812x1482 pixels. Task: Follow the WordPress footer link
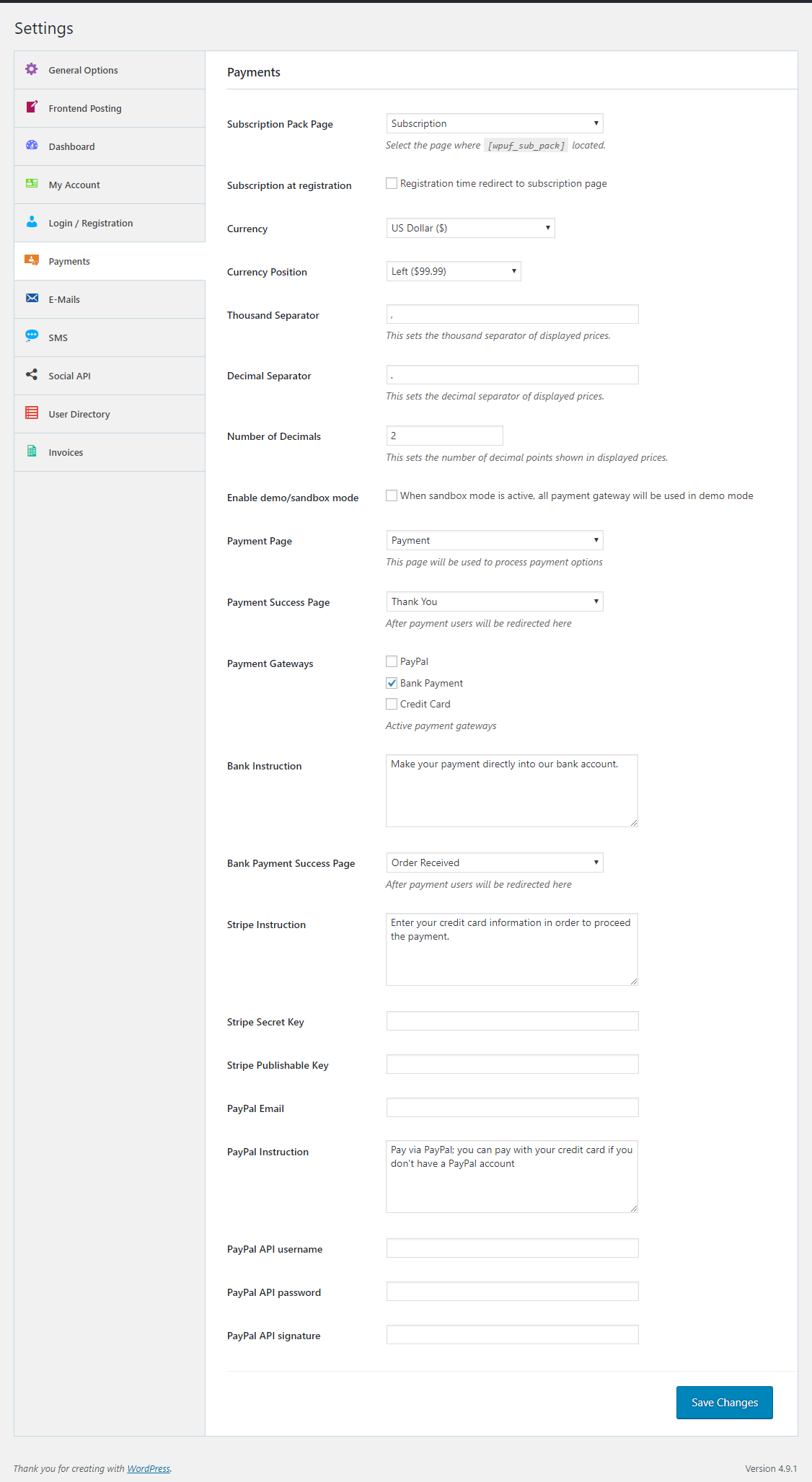(x=149, y=1468)
